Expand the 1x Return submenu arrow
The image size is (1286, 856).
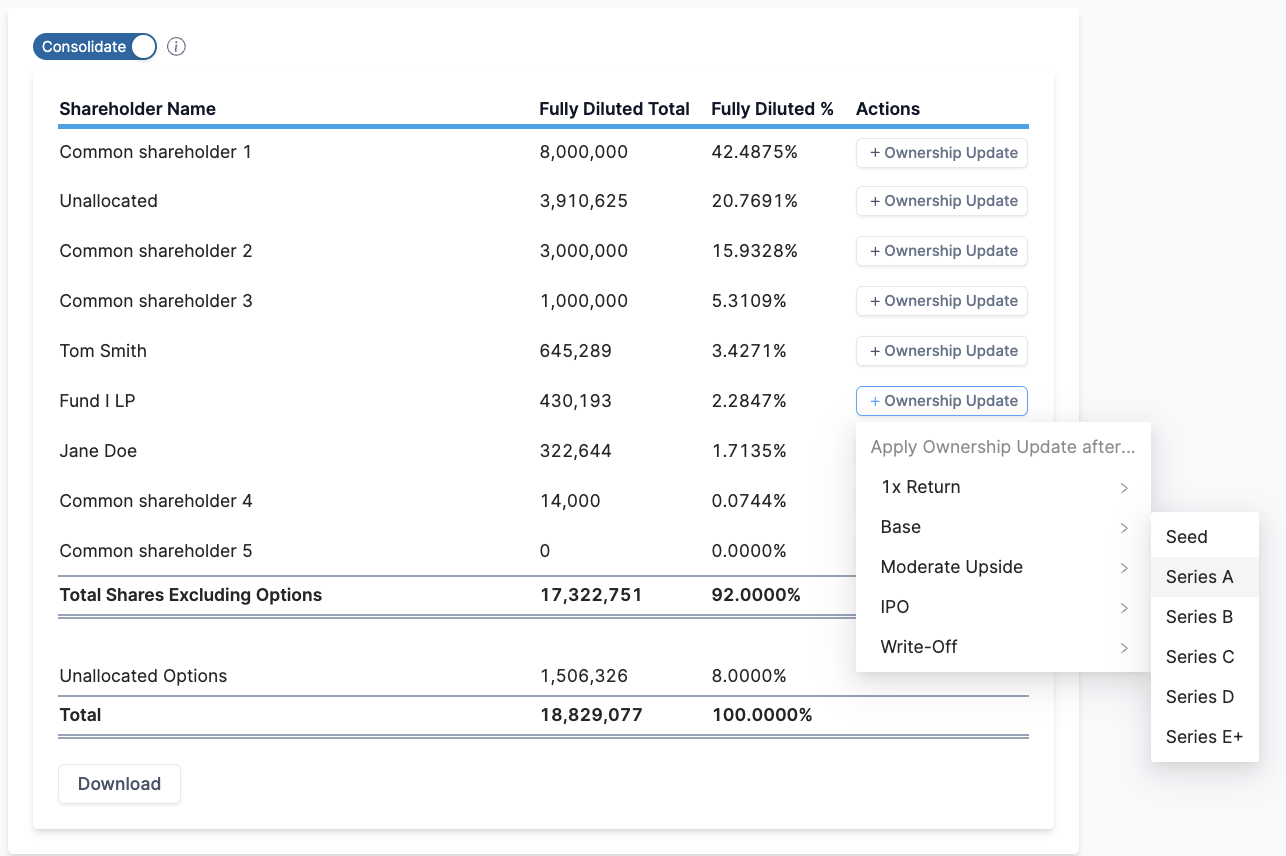click(1124, 488)
